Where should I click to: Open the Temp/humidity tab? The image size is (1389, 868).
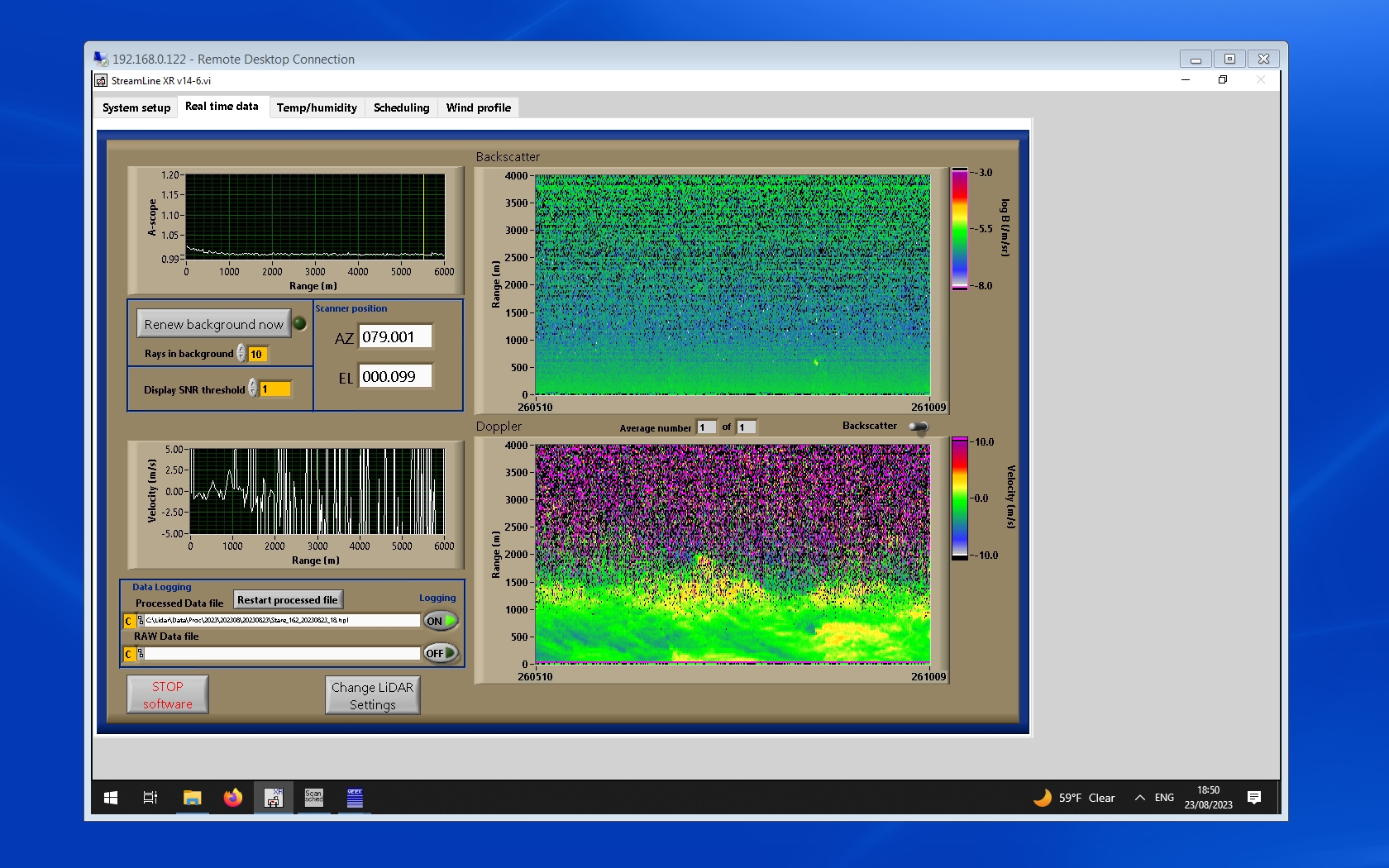[x=317, y=107]
